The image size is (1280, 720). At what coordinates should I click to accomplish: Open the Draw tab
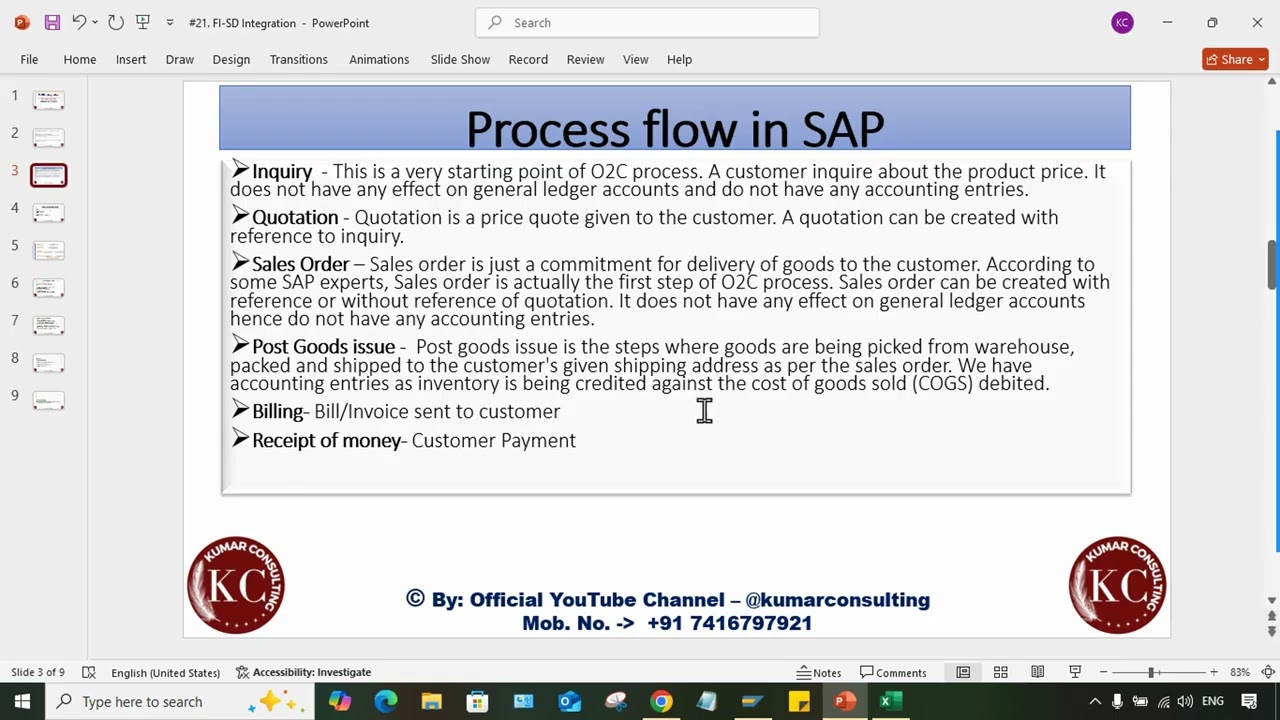click(x=180, y=59)
